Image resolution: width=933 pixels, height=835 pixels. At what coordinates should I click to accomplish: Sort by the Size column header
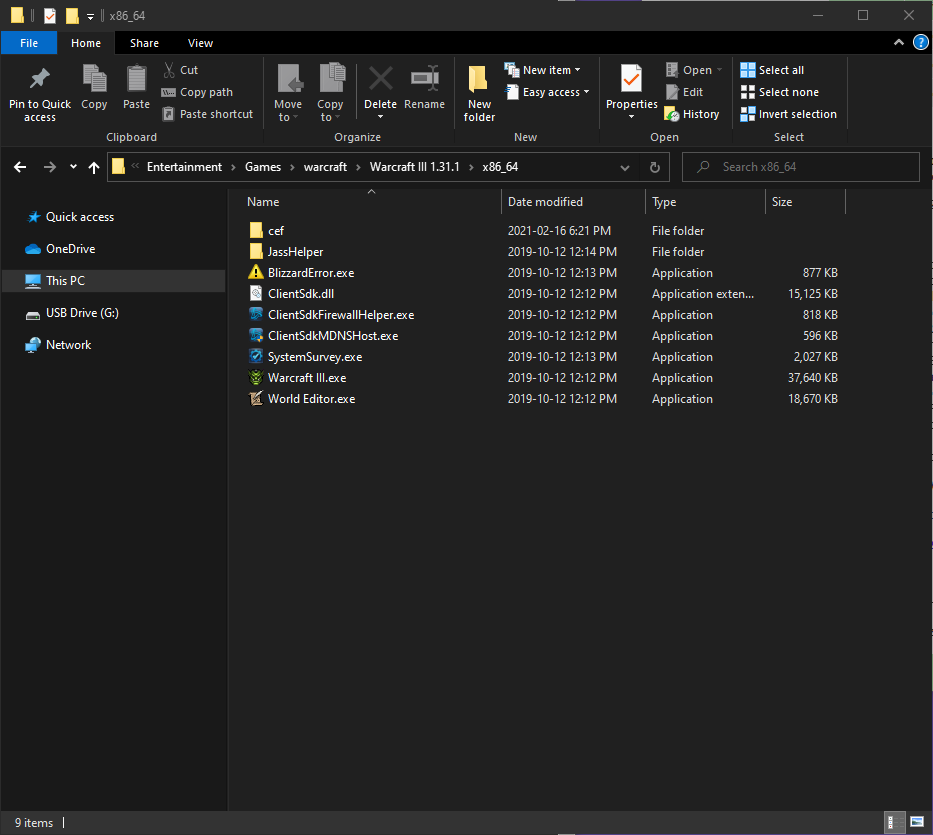tap(804, 202)
